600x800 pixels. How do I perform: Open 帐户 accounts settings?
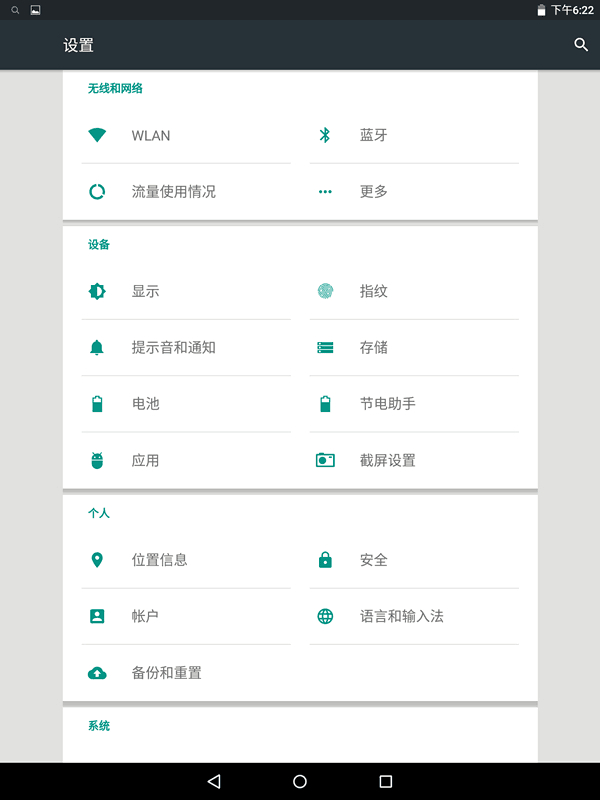pyautogui.click(x=146, y=616)
